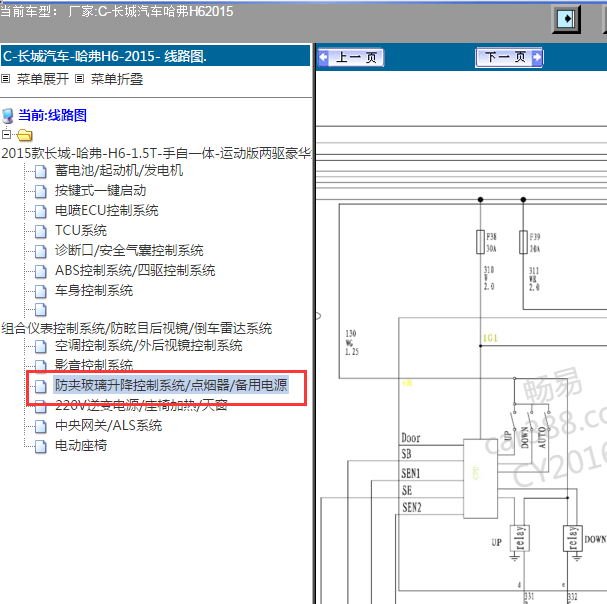Click the SEN1 label in diagram

coord(411,473)
